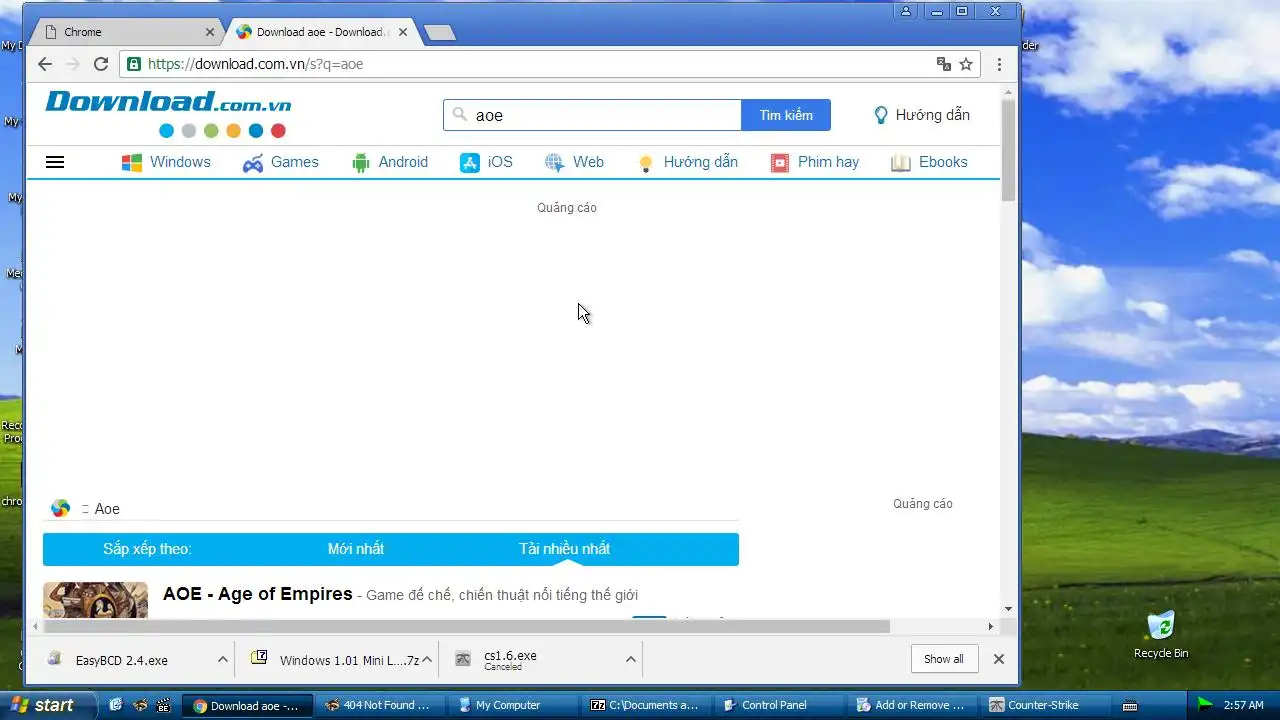This screenshot has height=720, width=1280.
Task: Open a new tab in Chrome
Action: 440,33
